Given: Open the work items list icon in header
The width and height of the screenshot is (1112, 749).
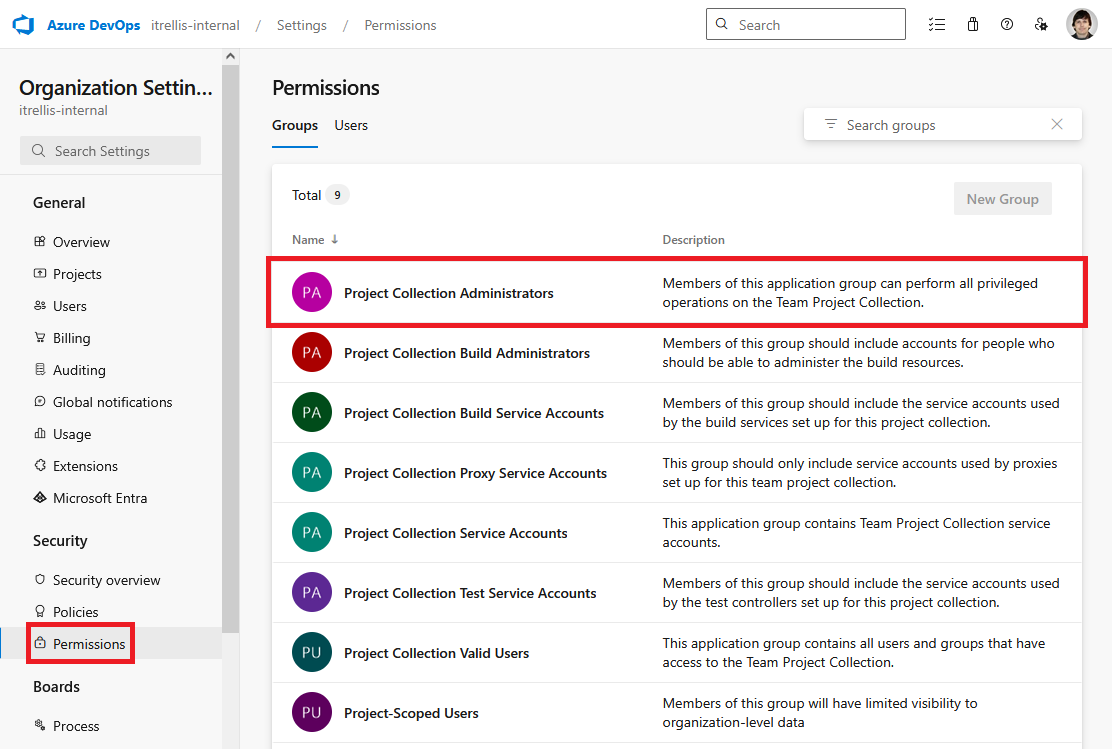Looking at the screenshot, I should 937,25.
